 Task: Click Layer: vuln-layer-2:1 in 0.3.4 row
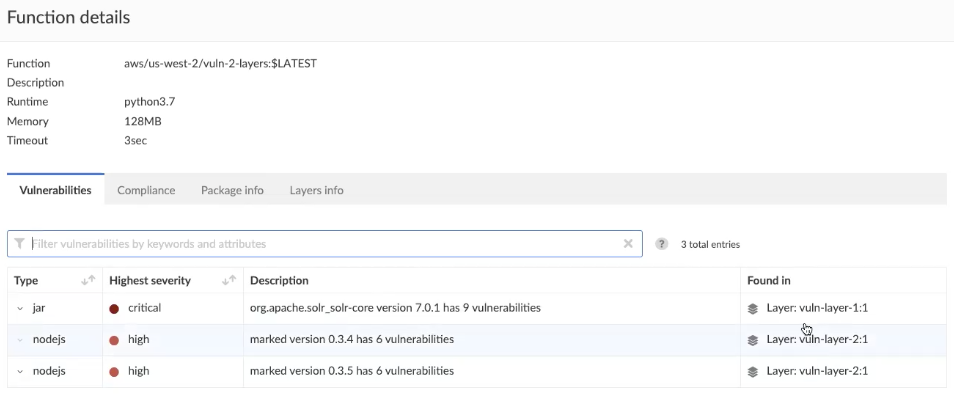817,339
